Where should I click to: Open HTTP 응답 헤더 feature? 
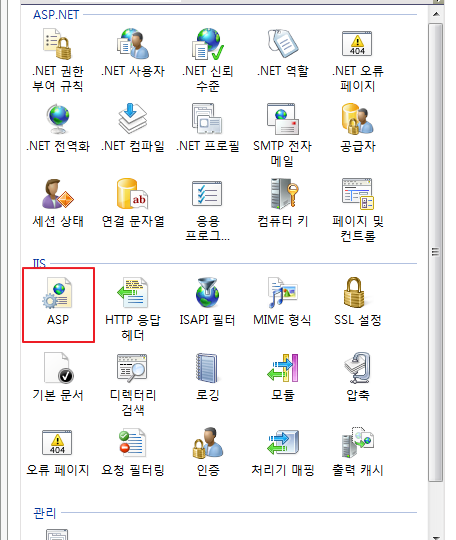[133, 309]
